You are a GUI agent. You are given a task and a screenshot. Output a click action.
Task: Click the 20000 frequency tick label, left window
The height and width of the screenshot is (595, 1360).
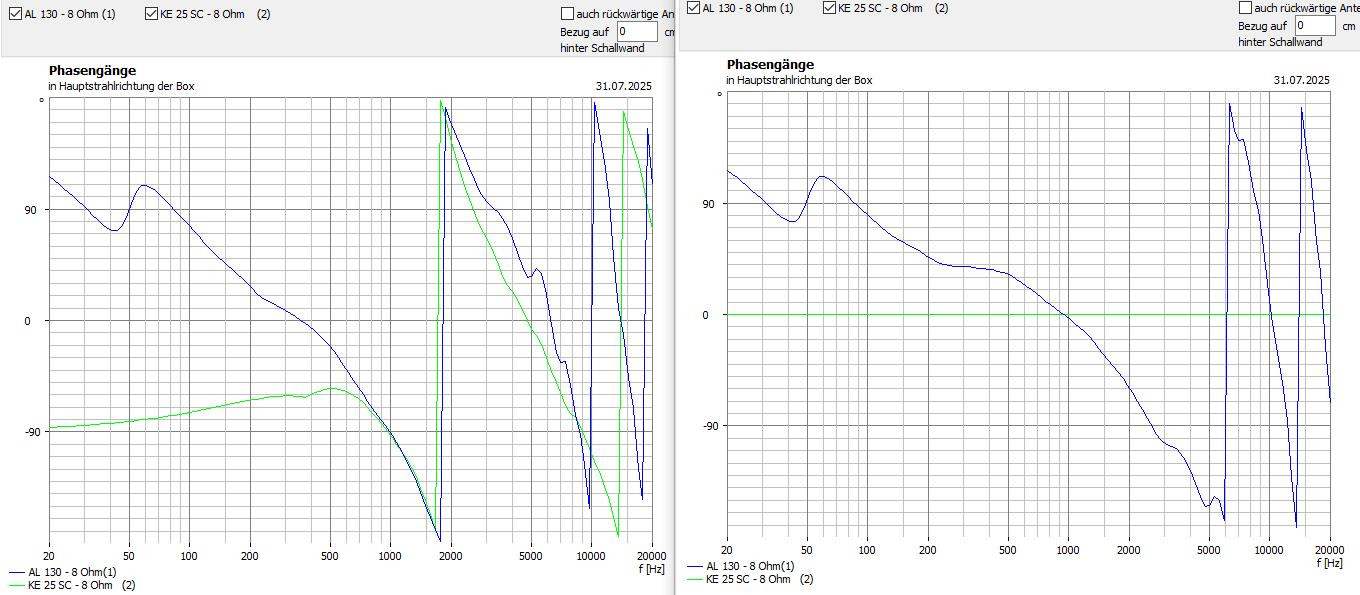(651, 556)
